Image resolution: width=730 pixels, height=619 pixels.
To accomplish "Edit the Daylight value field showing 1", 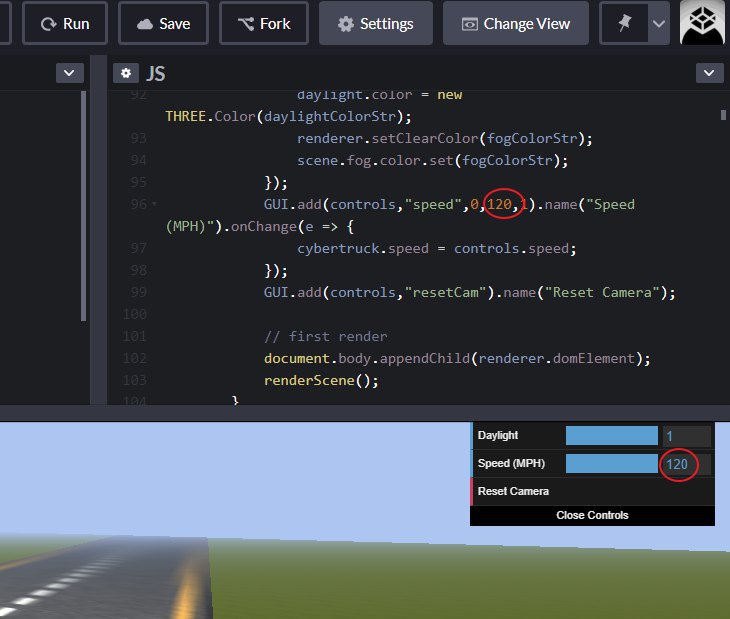I will coord(687,436).
